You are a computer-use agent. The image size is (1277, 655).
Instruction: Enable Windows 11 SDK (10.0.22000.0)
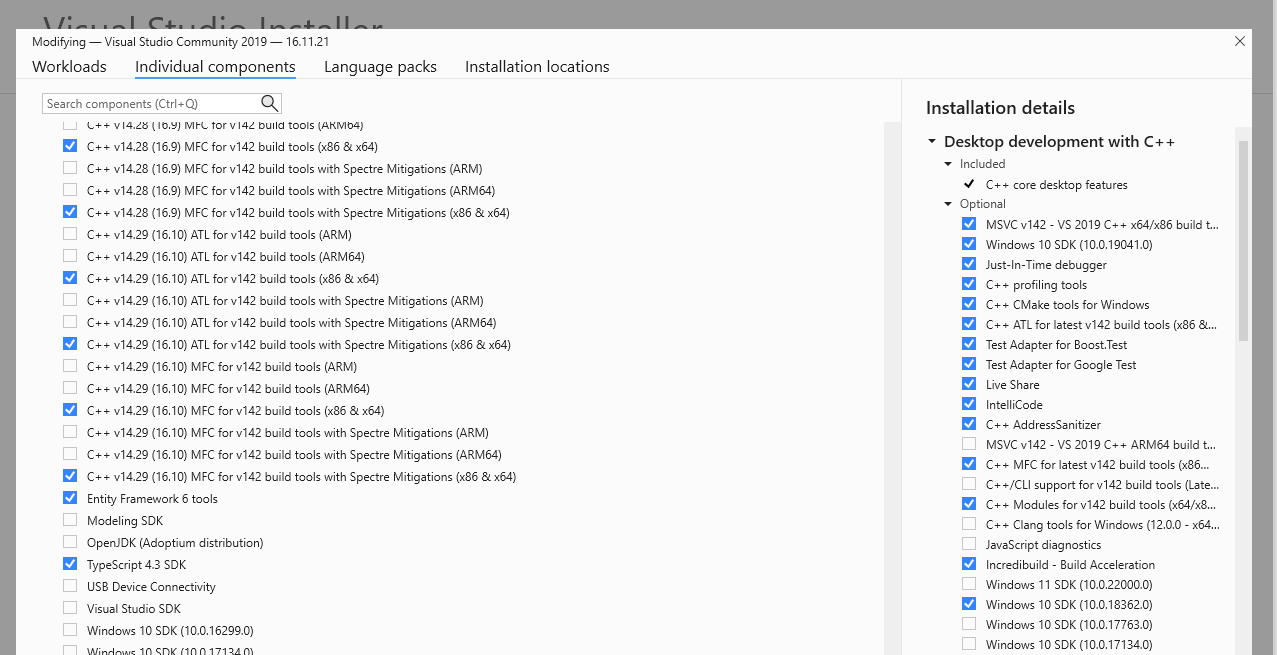[969, 585]
